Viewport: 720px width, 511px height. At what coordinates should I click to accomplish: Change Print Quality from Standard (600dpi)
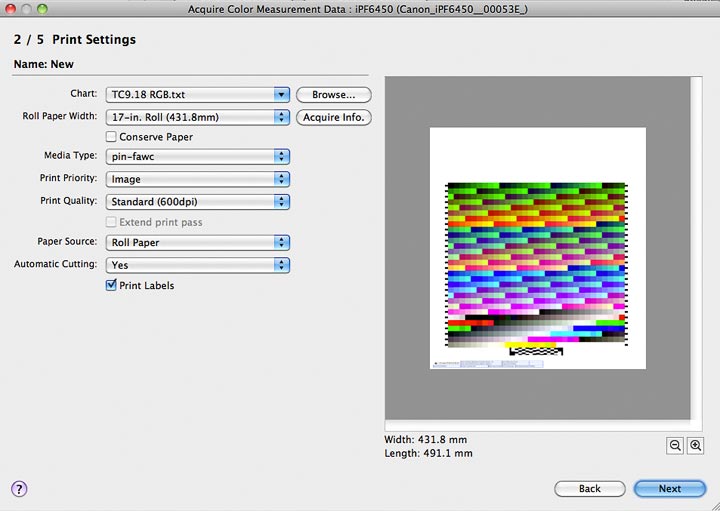click(197, 202)
